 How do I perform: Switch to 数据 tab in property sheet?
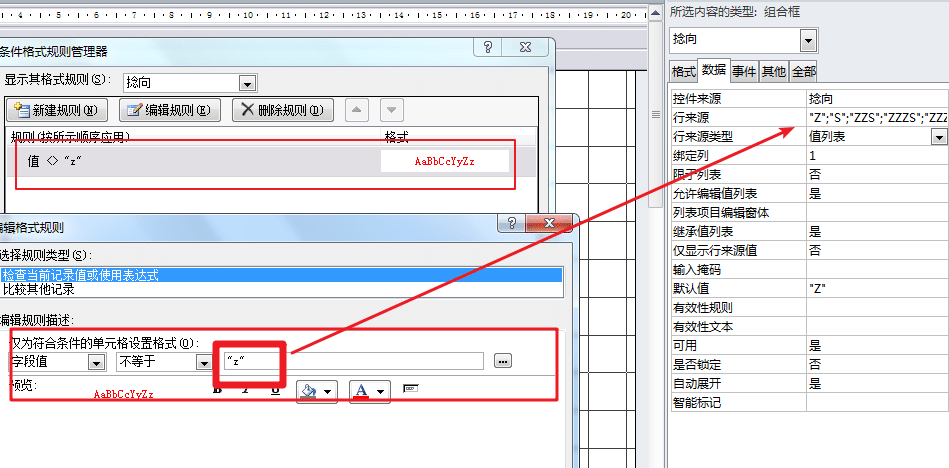coord(714,70)
